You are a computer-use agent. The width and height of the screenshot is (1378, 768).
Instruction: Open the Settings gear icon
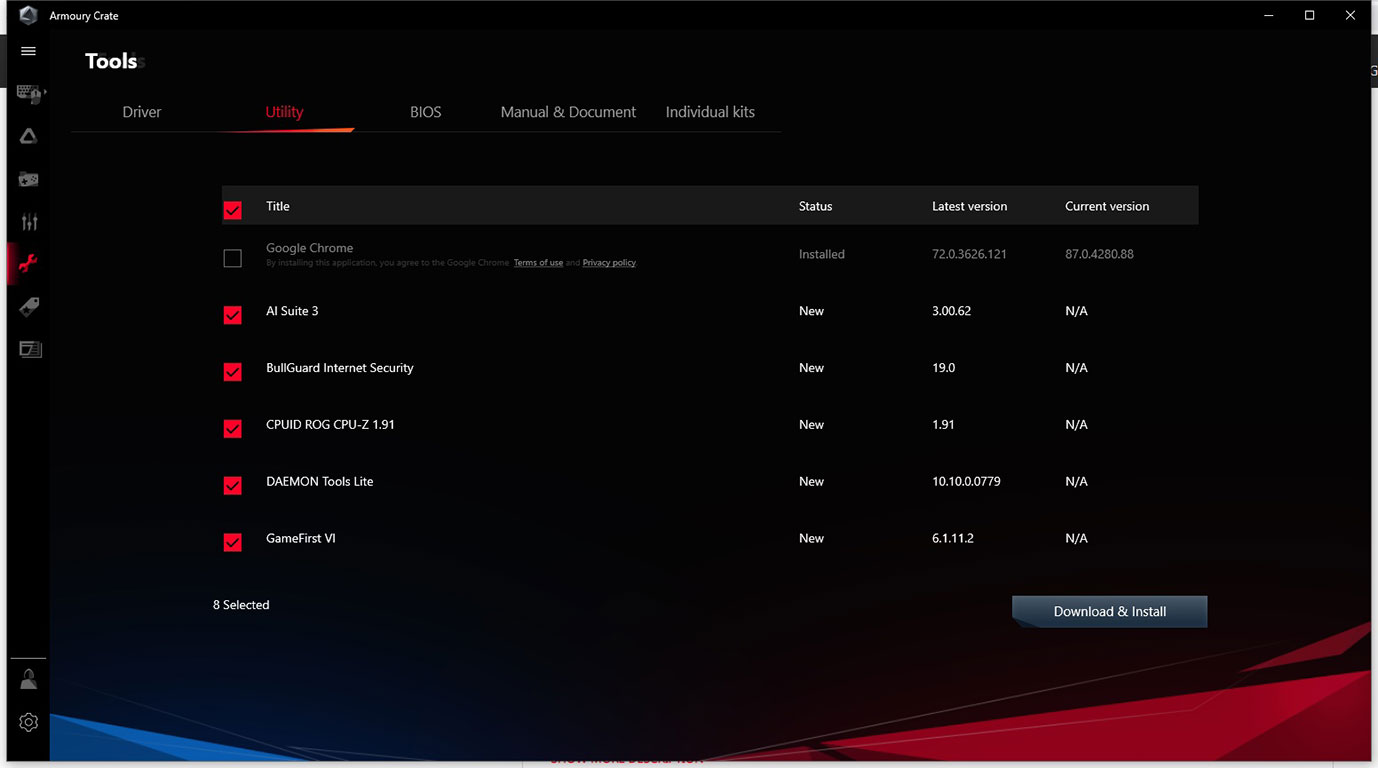click(x=29, y=722)
